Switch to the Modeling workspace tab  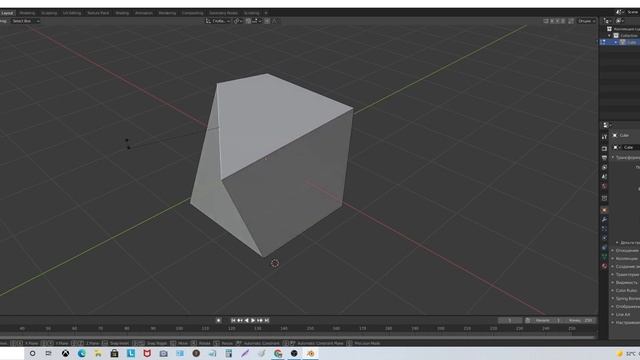coord(27,13)
